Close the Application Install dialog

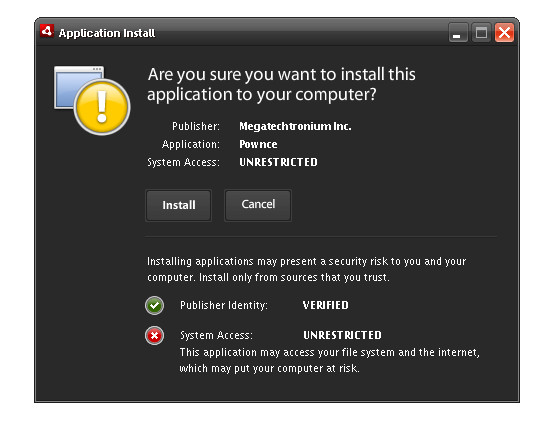tap(504, 33)
